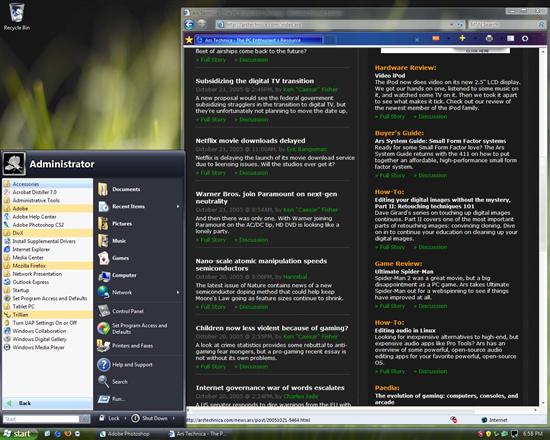Expand the Network submenu arrow
Screen dimensions: 550x440
tap(178, 292)
